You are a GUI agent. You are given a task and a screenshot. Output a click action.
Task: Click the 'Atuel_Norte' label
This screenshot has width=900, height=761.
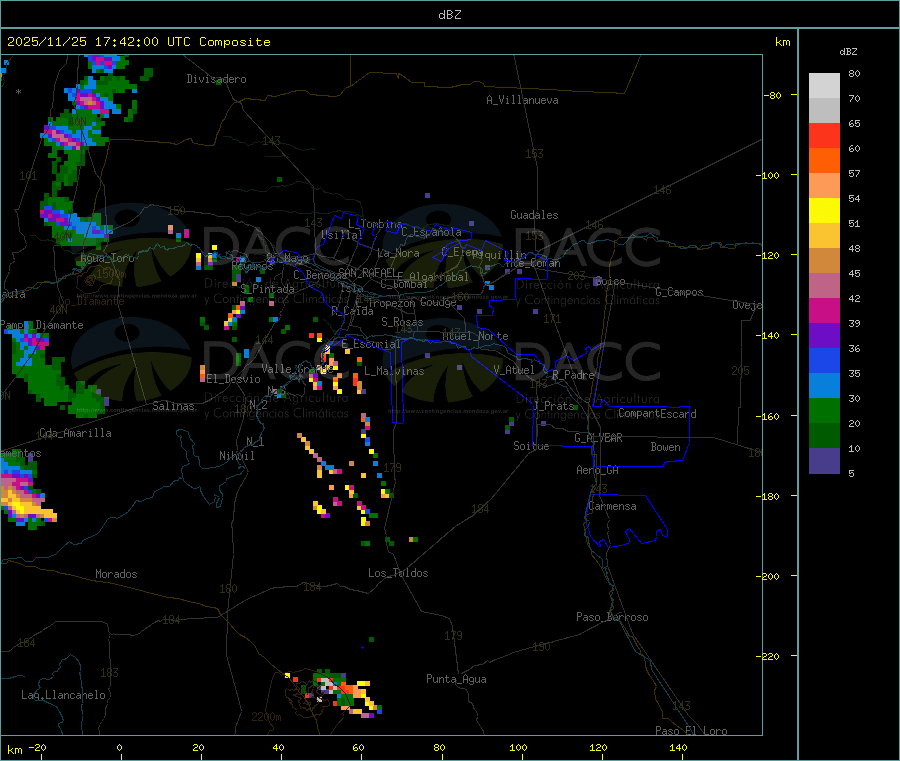click(475, 336)
